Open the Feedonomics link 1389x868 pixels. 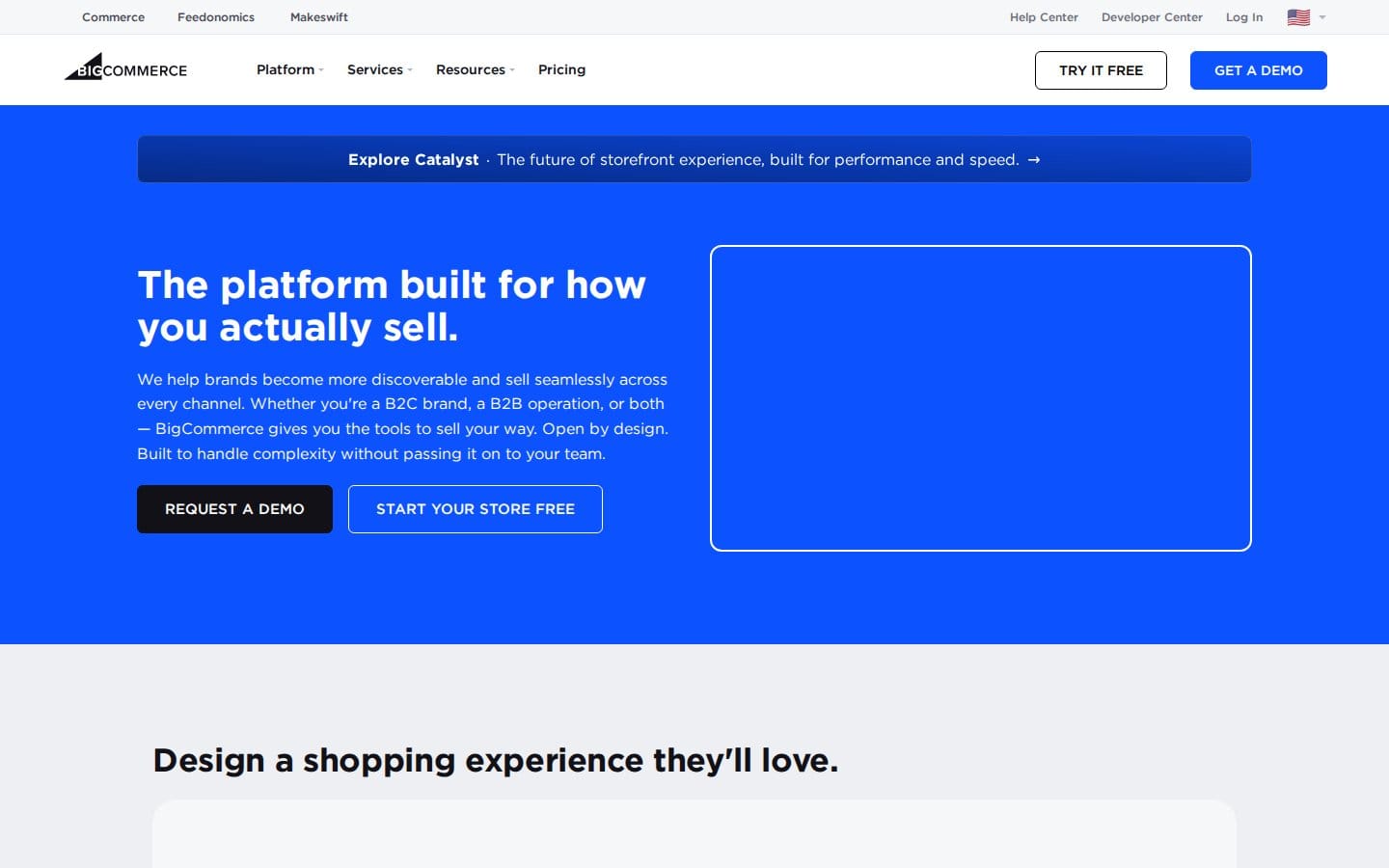click(x=216, y=17)
